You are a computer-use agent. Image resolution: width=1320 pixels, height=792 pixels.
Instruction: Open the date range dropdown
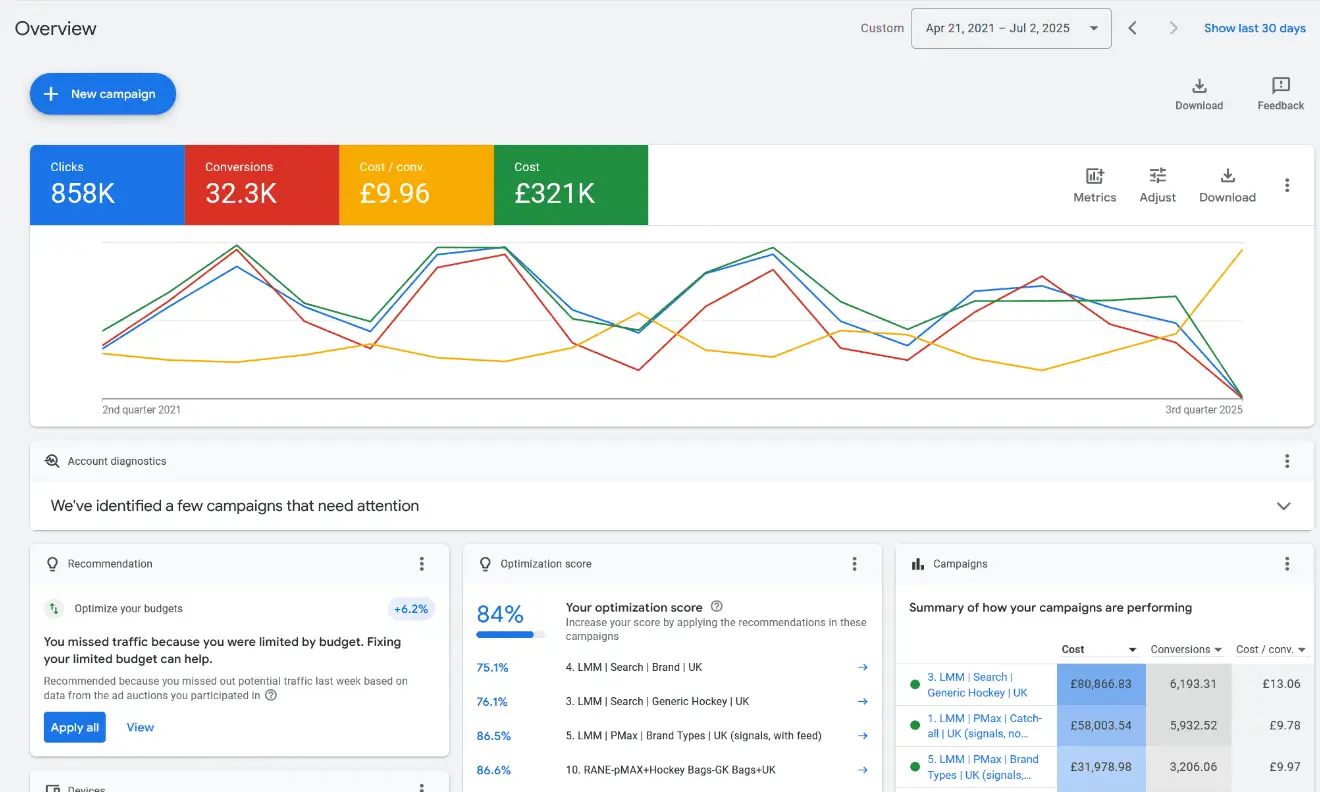click(x=1011, y=28)
